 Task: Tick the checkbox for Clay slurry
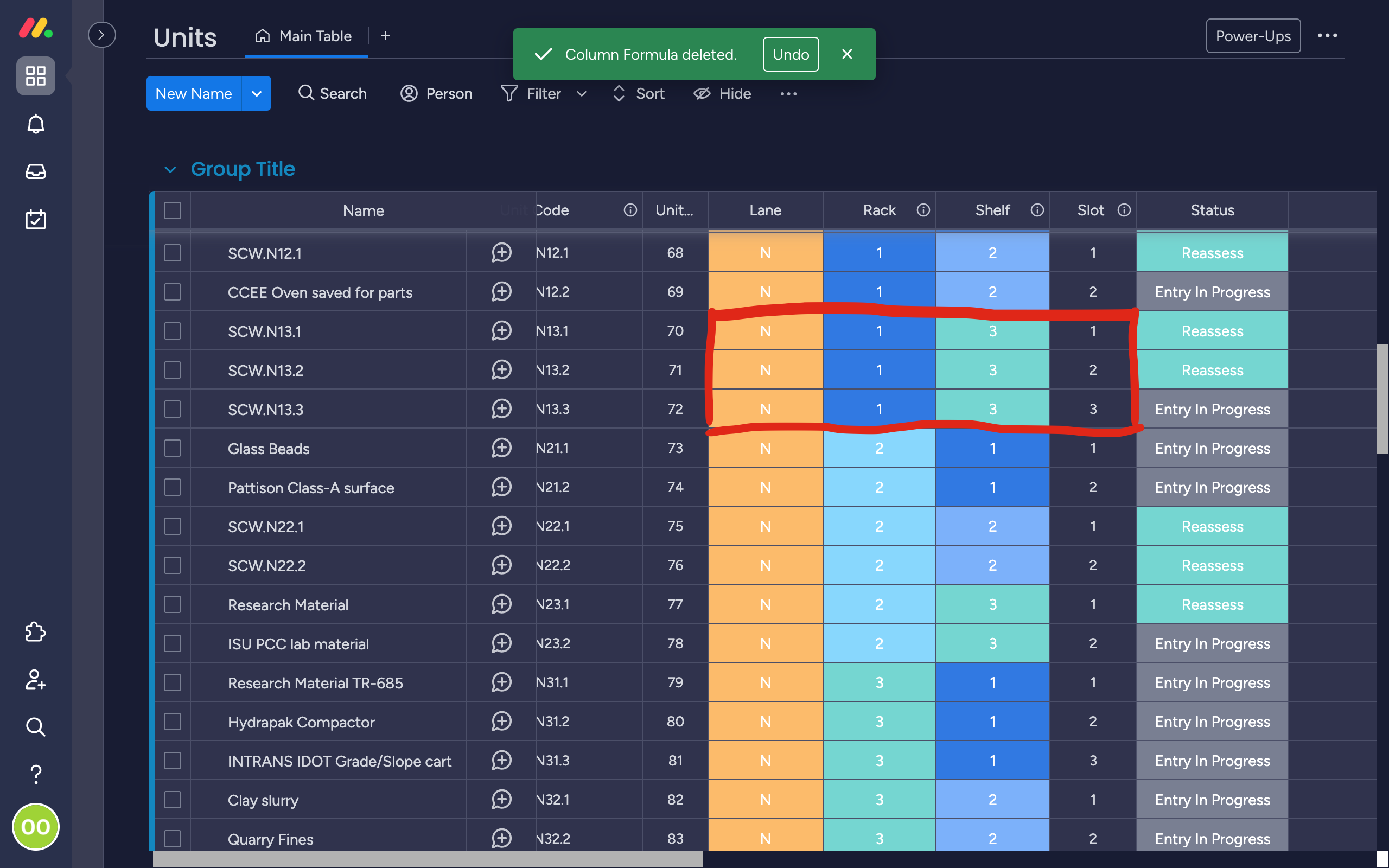tap(172, 800)
